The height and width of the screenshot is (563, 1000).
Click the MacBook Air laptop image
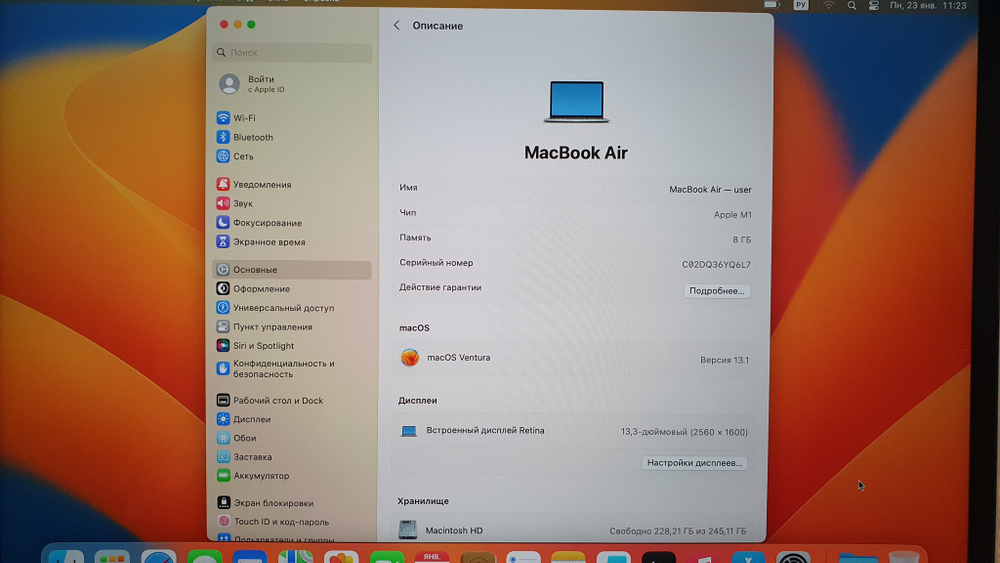pyautogui.click(x=577, y=101)
